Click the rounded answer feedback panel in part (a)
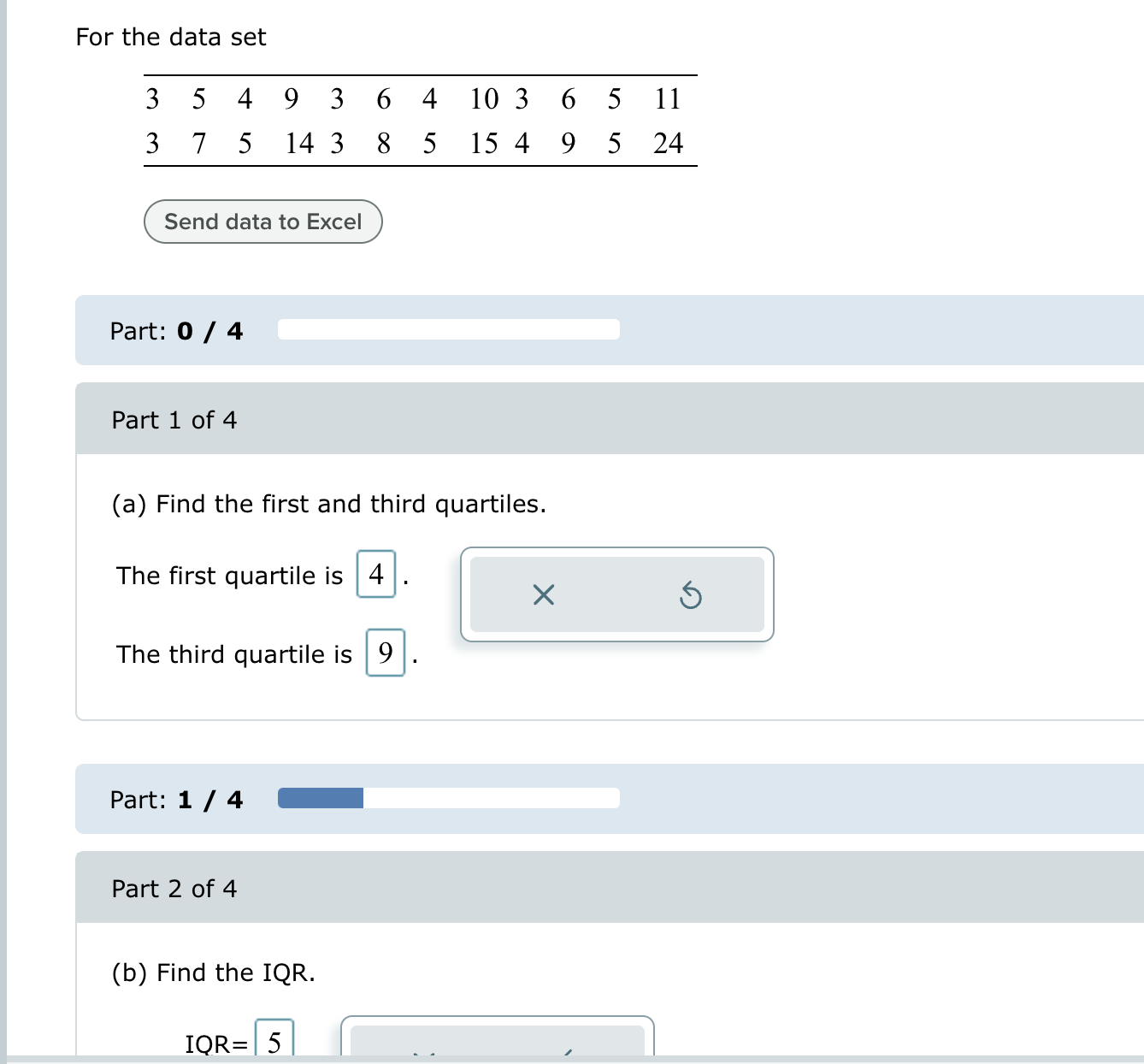1144x1064 pixels. pos(616,594)
